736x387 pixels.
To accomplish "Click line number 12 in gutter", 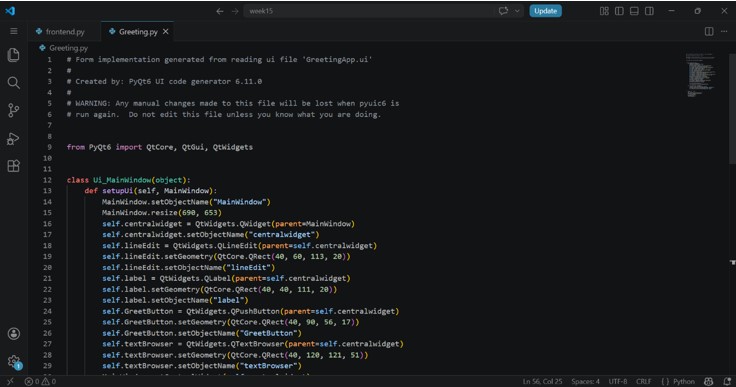I will click(47, 180).
